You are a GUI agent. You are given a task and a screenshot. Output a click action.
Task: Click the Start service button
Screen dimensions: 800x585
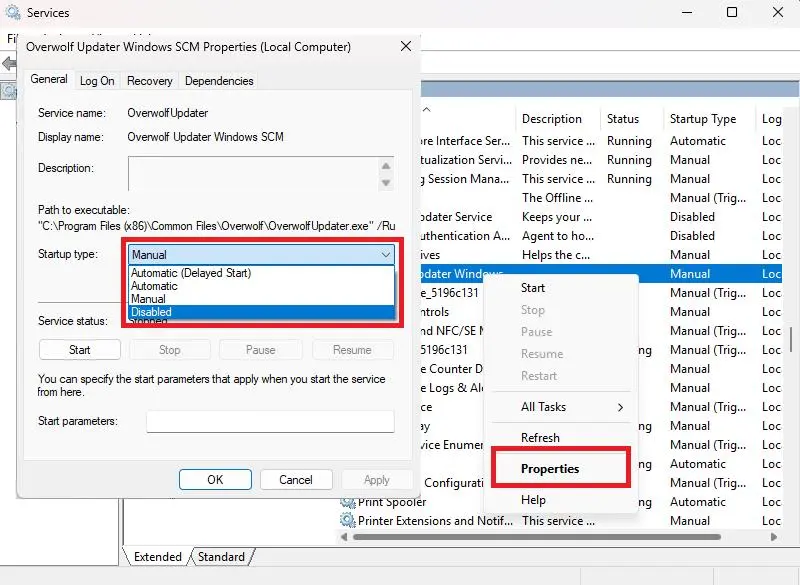(x=80, y=350)
